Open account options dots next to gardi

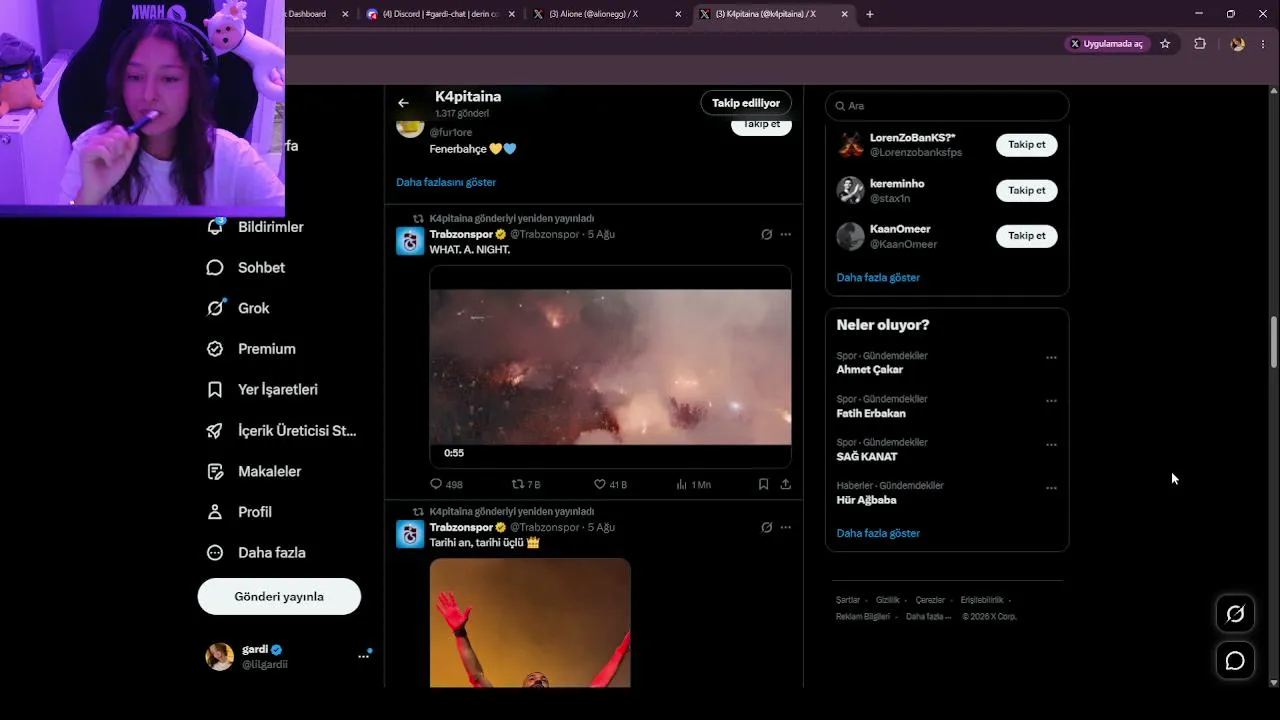point(363,656)
